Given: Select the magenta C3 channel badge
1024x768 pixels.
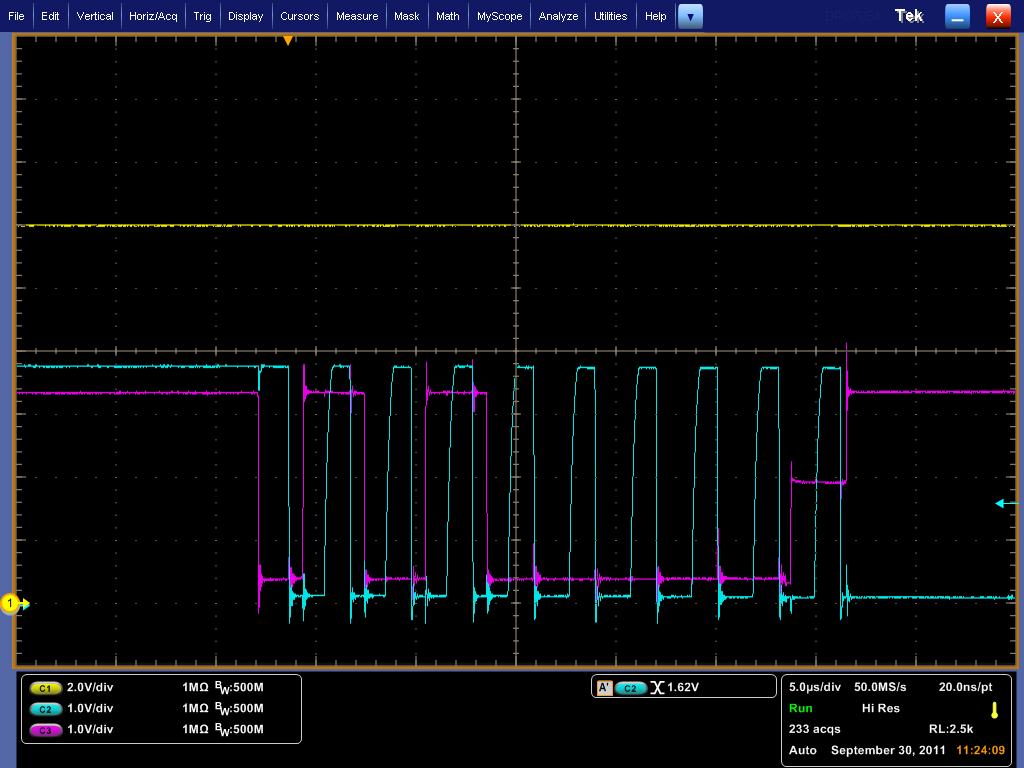Looking at the screenshot, I should (45, 730).
